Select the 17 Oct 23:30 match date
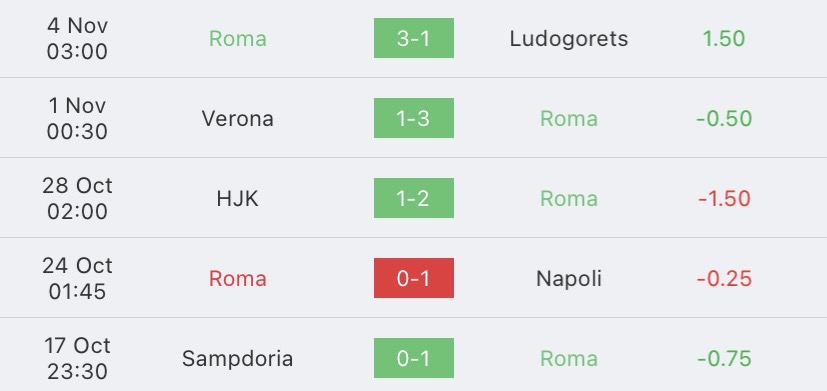The height and width of the screenshot is (391, 827). click(x=78, y=359)
